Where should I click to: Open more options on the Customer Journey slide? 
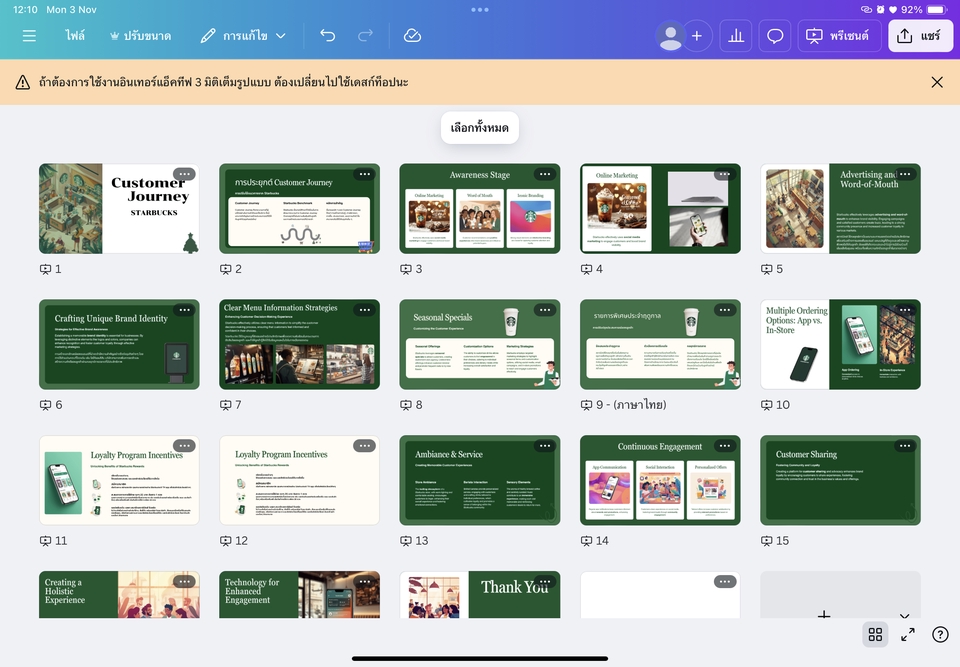[184, 174]
